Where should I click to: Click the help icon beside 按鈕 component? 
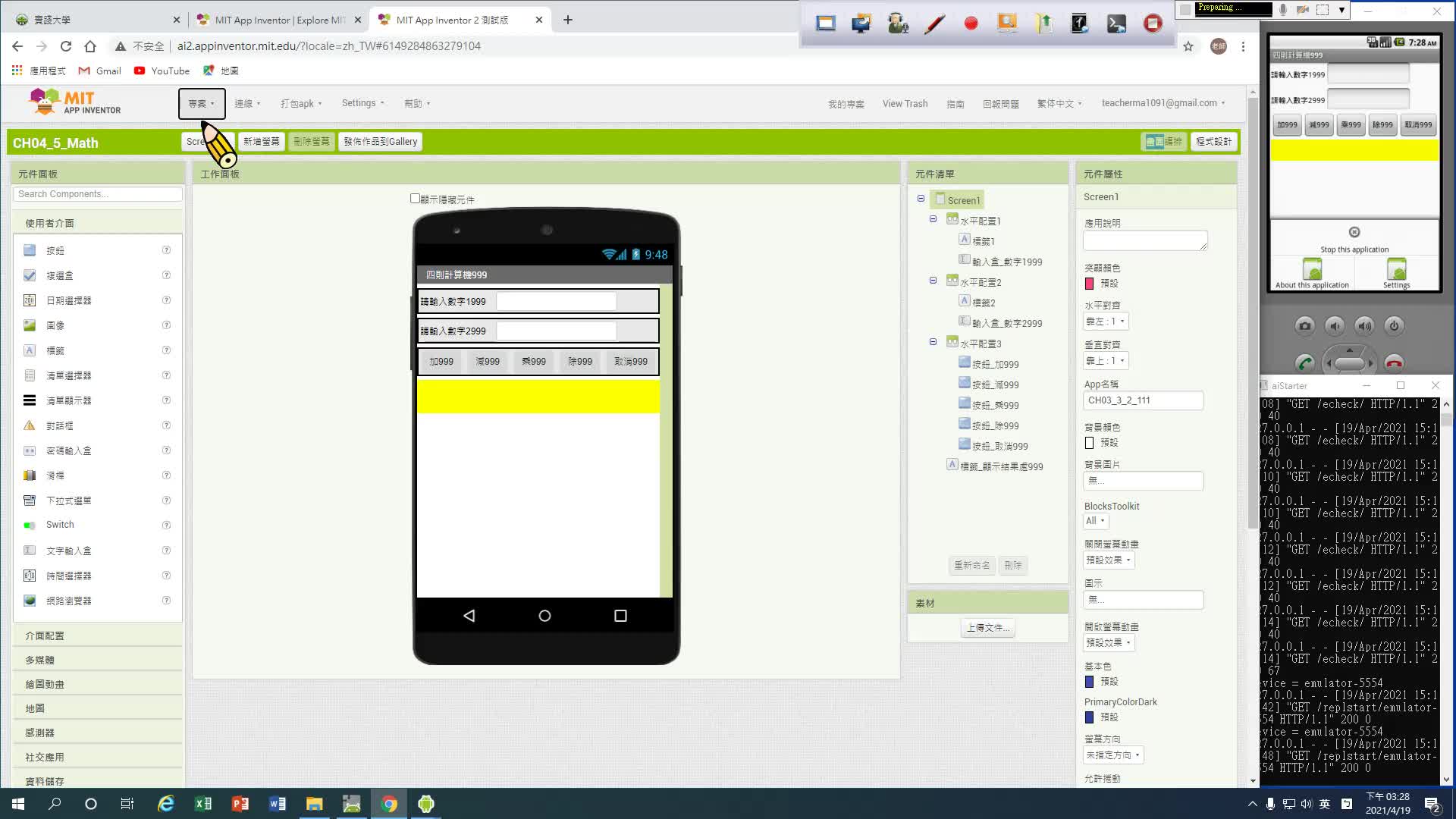(x=166, y=250)
